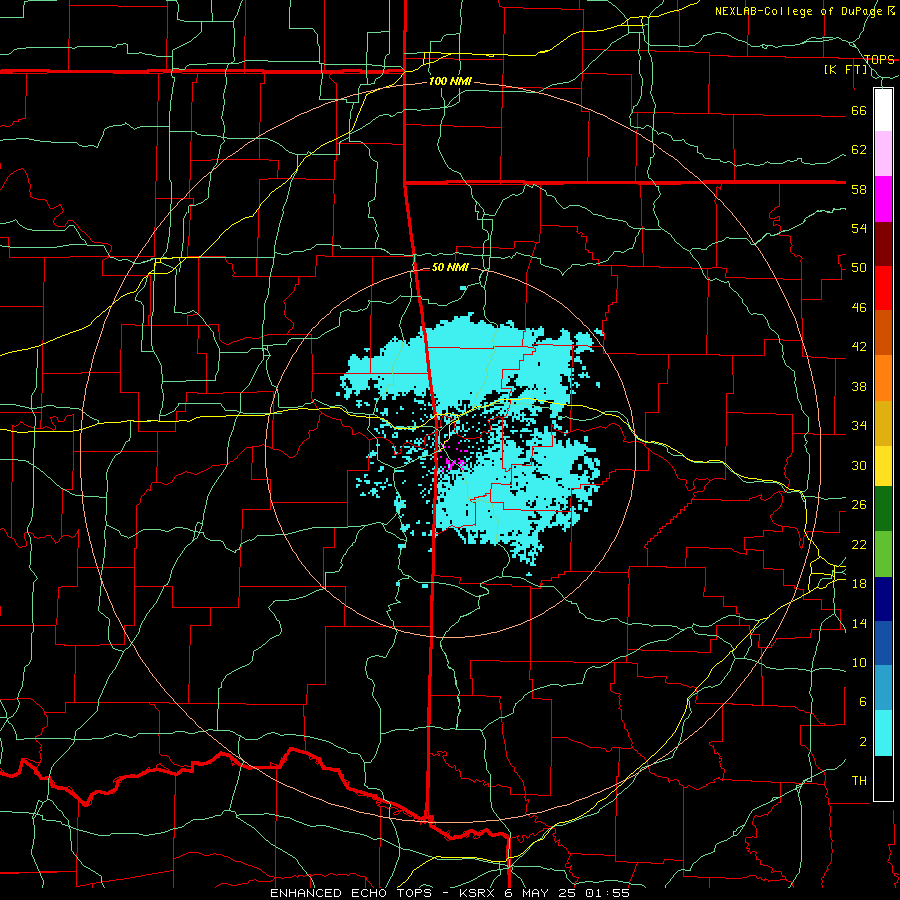Click the legend value 2
900x900 pixels.
[863, 742]
